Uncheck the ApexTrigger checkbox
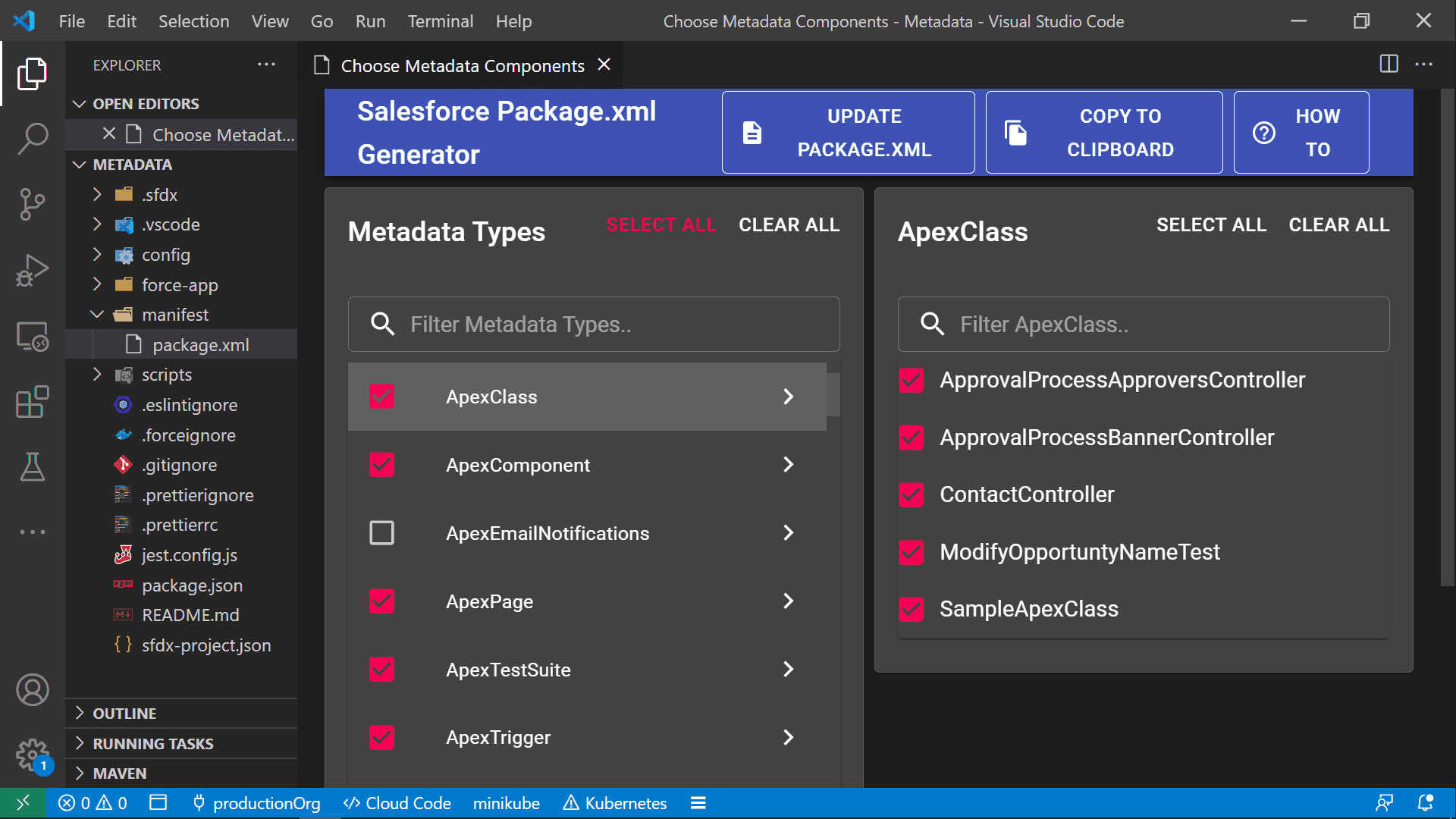1456x819 pixels. click(x=382, y=737)
